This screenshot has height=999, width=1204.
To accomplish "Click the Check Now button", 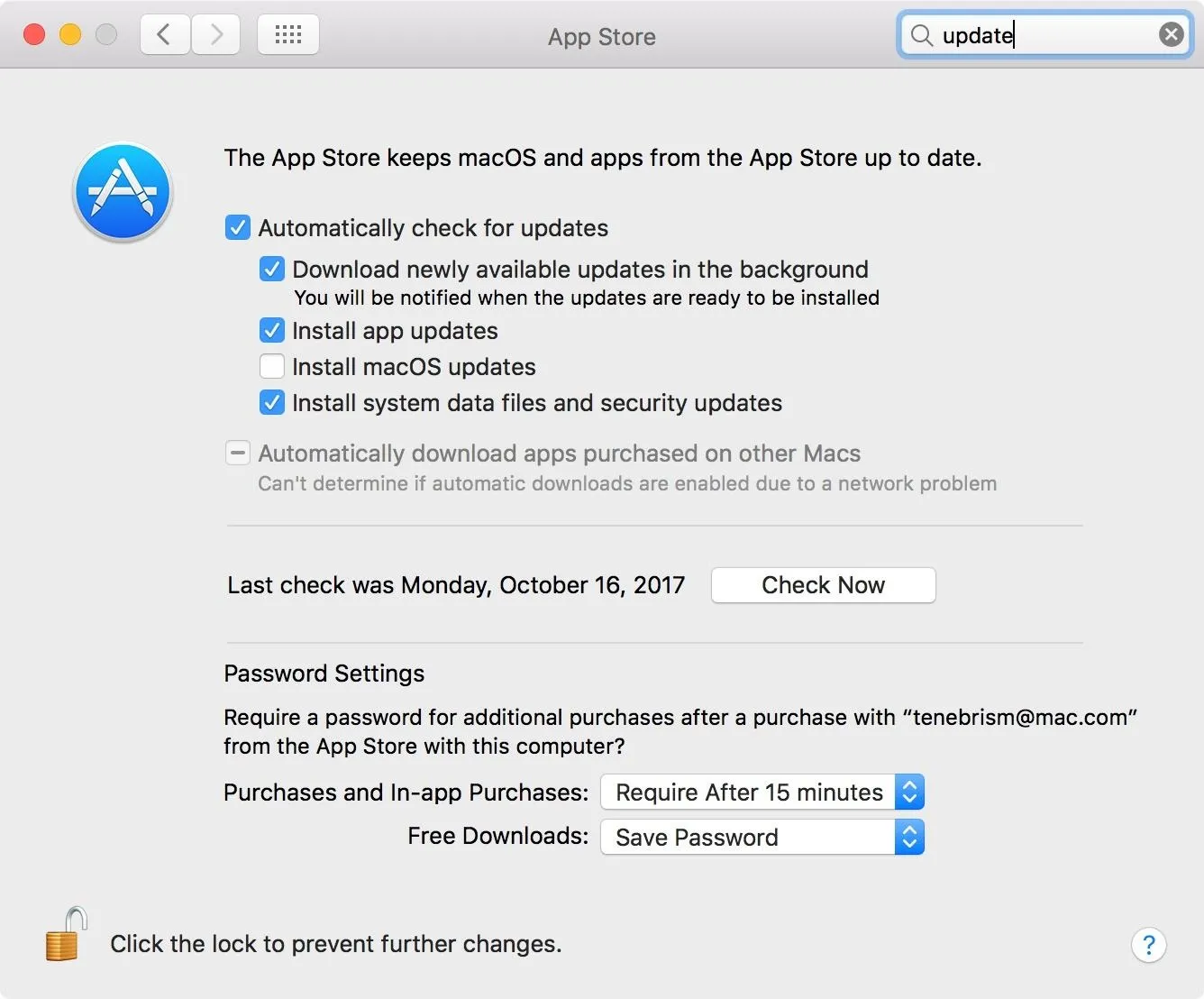I will pos(823,585).
